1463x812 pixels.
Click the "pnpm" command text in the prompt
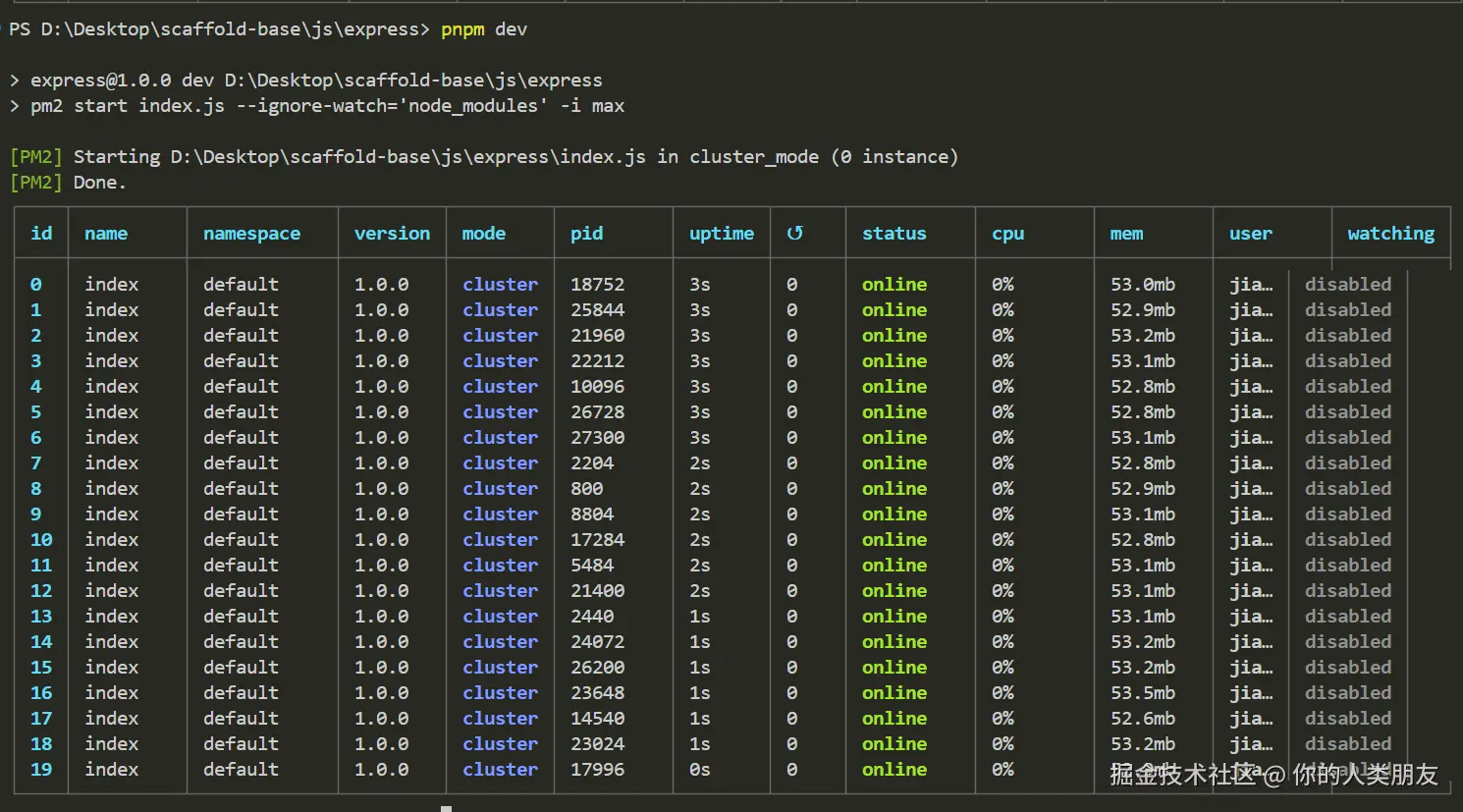coord(462,29)
